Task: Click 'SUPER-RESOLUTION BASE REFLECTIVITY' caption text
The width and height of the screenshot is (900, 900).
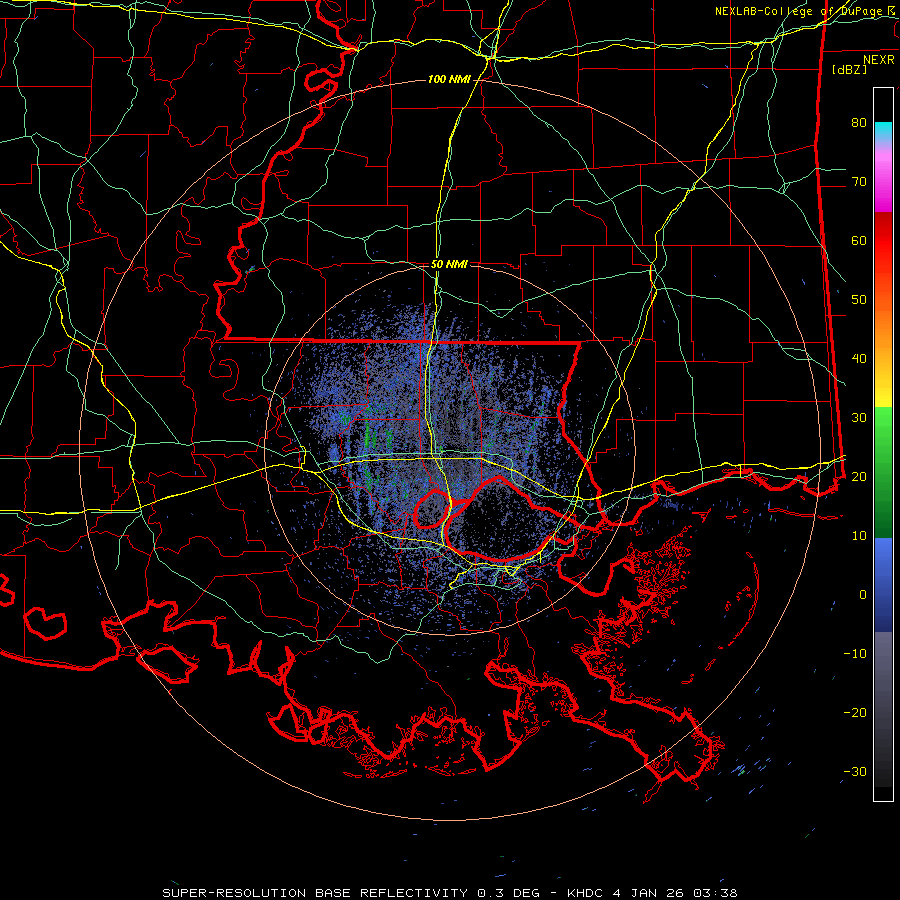Action: click(x=315, y=893)
